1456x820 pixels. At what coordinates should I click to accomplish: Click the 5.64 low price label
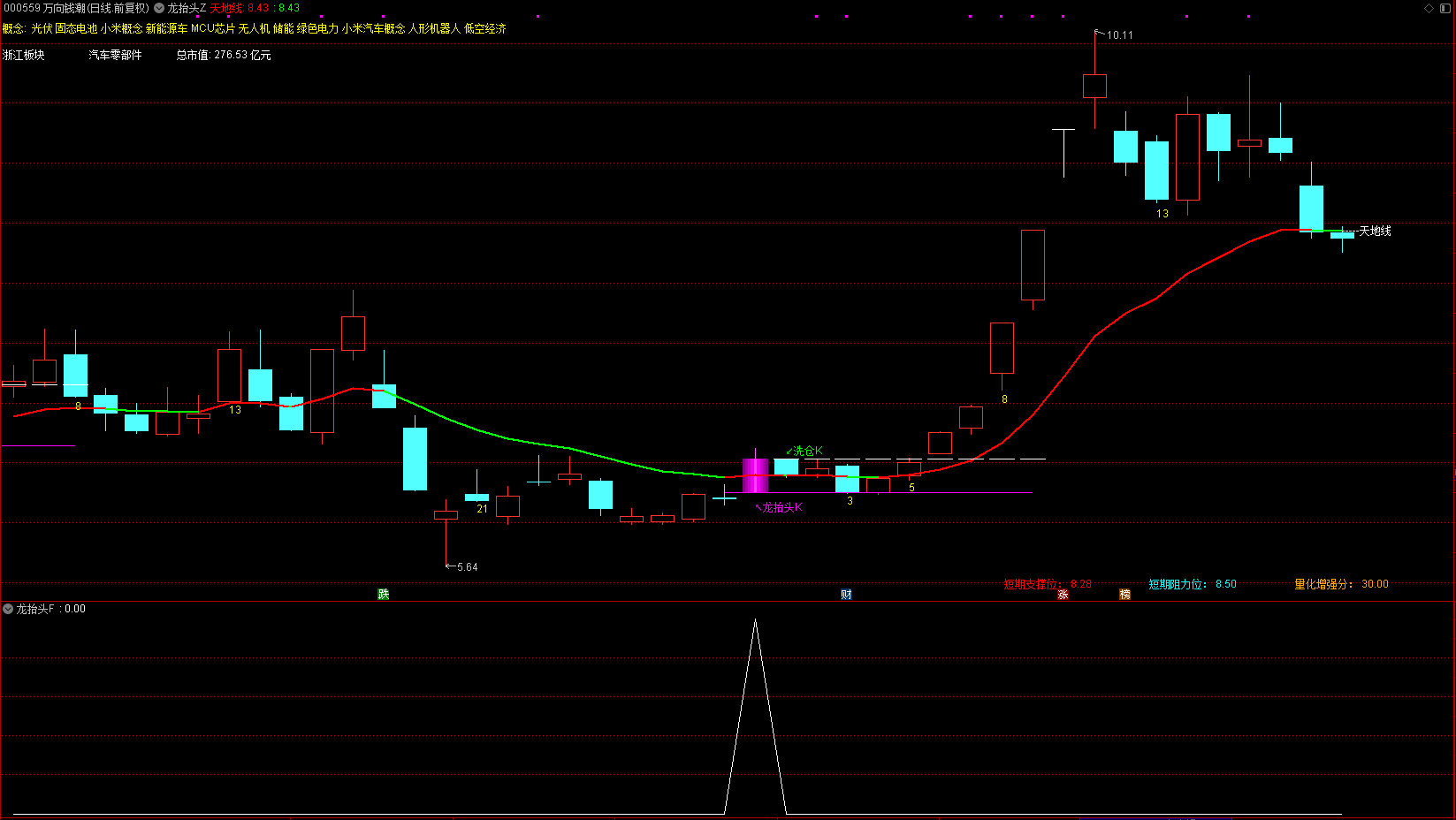467,567
